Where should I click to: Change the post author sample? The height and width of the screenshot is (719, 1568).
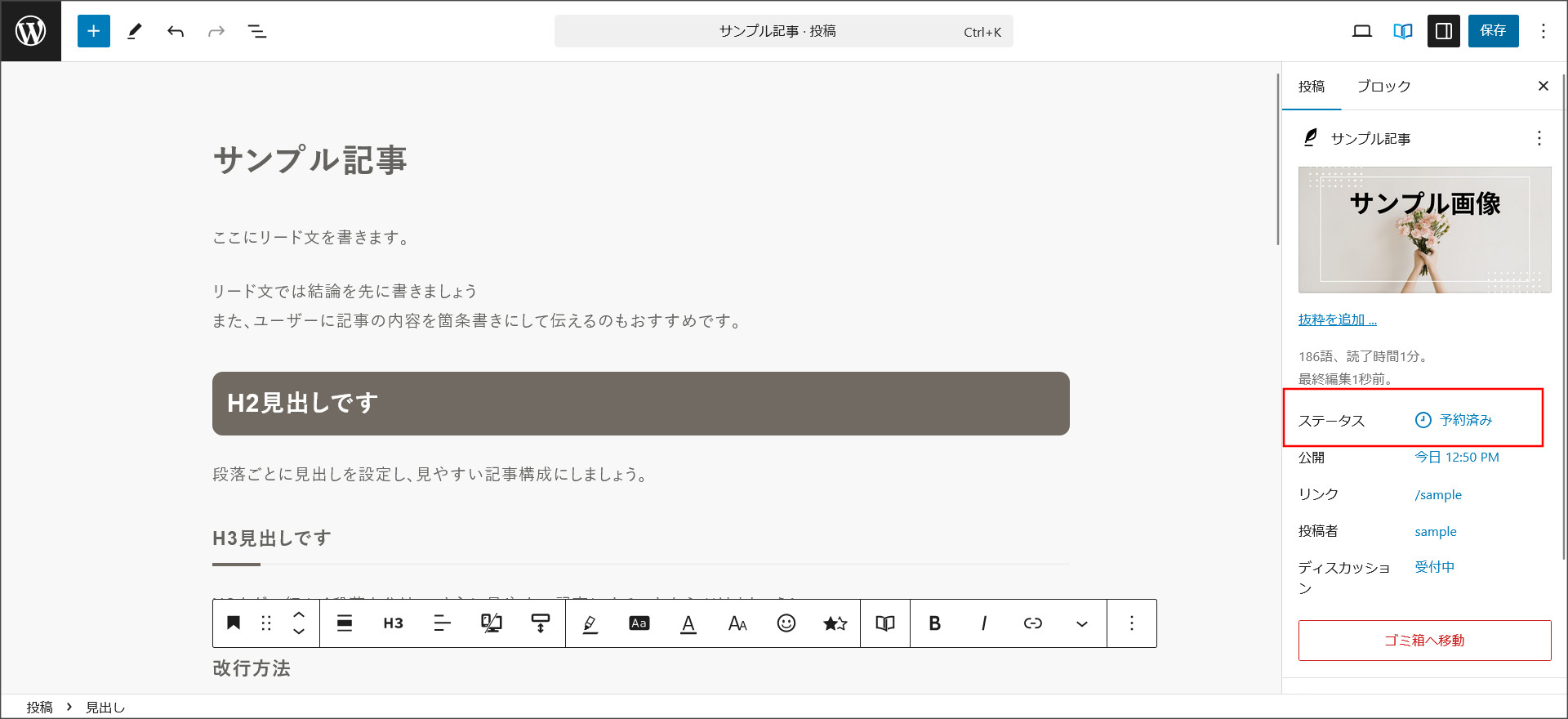1436,531
